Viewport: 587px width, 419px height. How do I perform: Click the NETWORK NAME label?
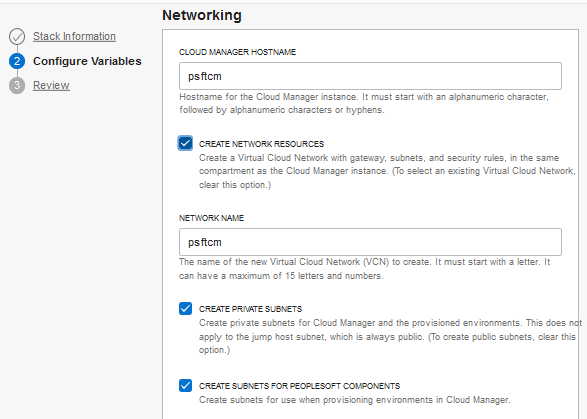point(211,218)
